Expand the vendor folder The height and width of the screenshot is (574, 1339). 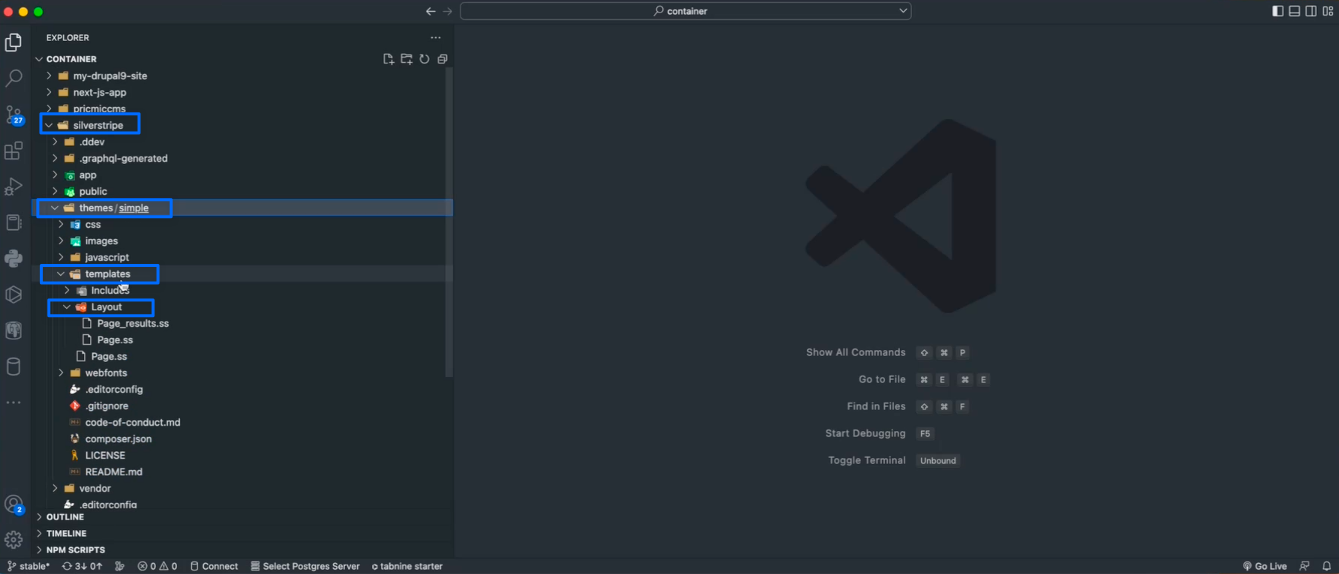click(55, 488)
